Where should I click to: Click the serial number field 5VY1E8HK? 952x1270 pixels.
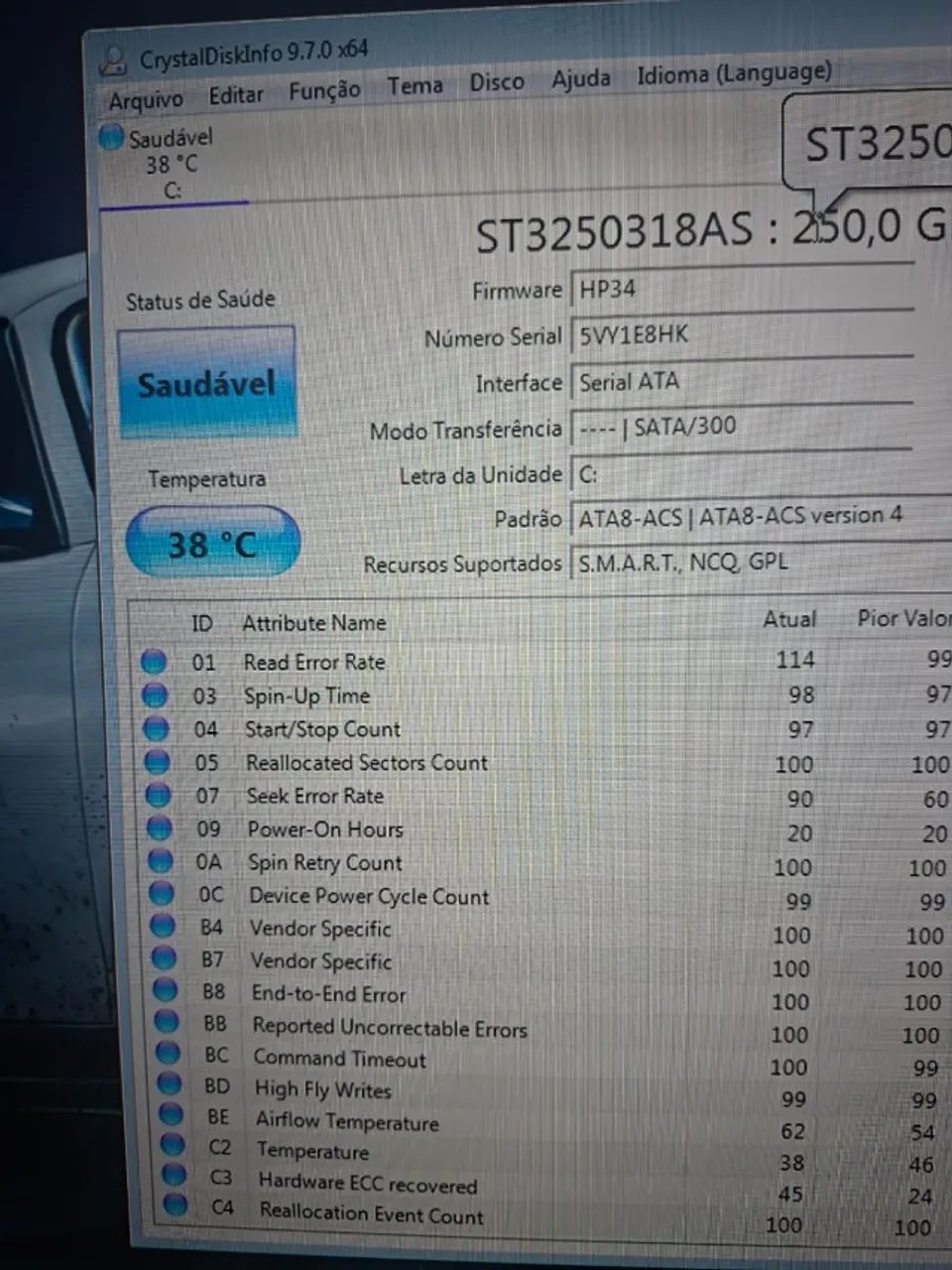click(x=742, y=334)
